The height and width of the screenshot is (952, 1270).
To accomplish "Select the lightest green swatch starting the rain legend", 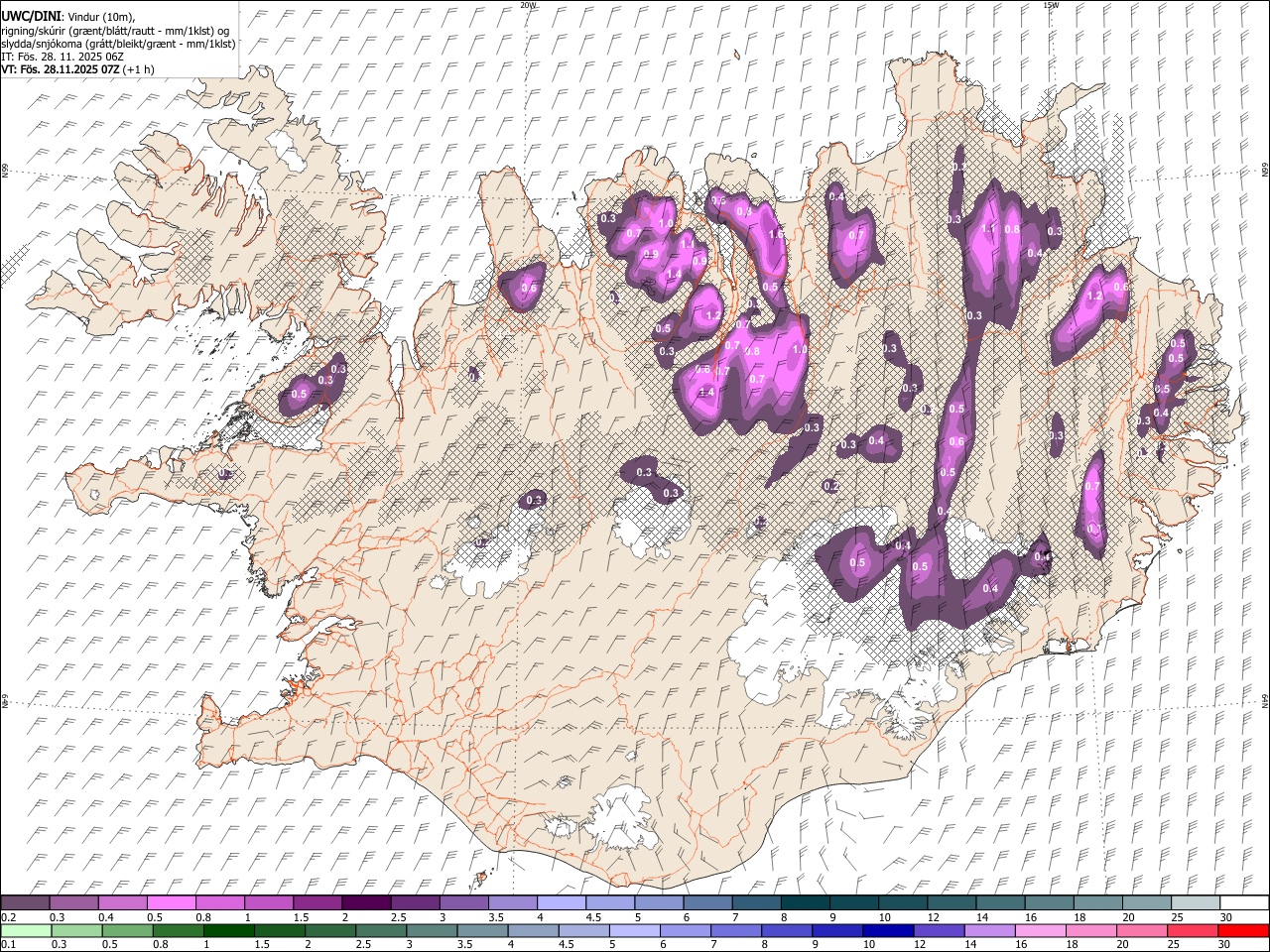I will point(25,930).
